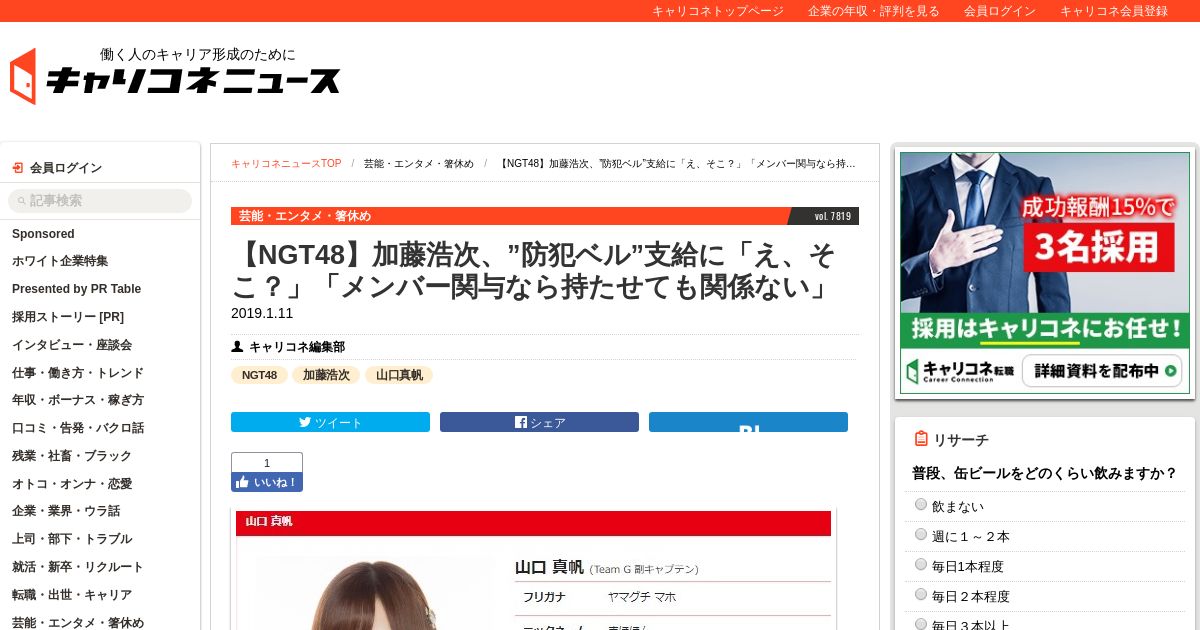Share the article via Facebook シェア button
The height and width of the screenshot is (630, 1200).
539,422
